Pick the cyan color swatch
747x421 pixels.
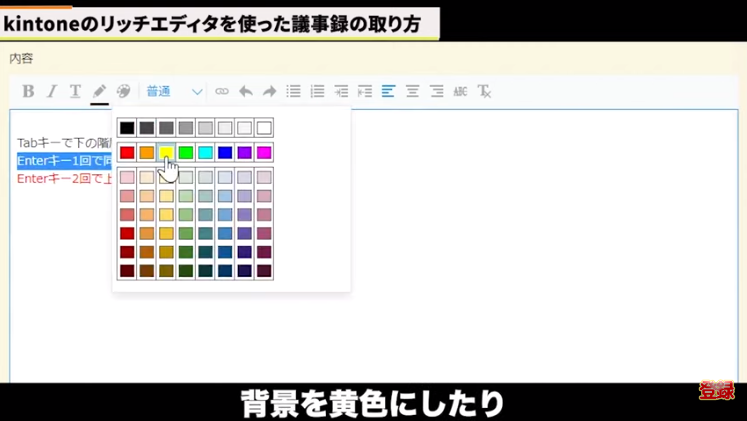205,152
